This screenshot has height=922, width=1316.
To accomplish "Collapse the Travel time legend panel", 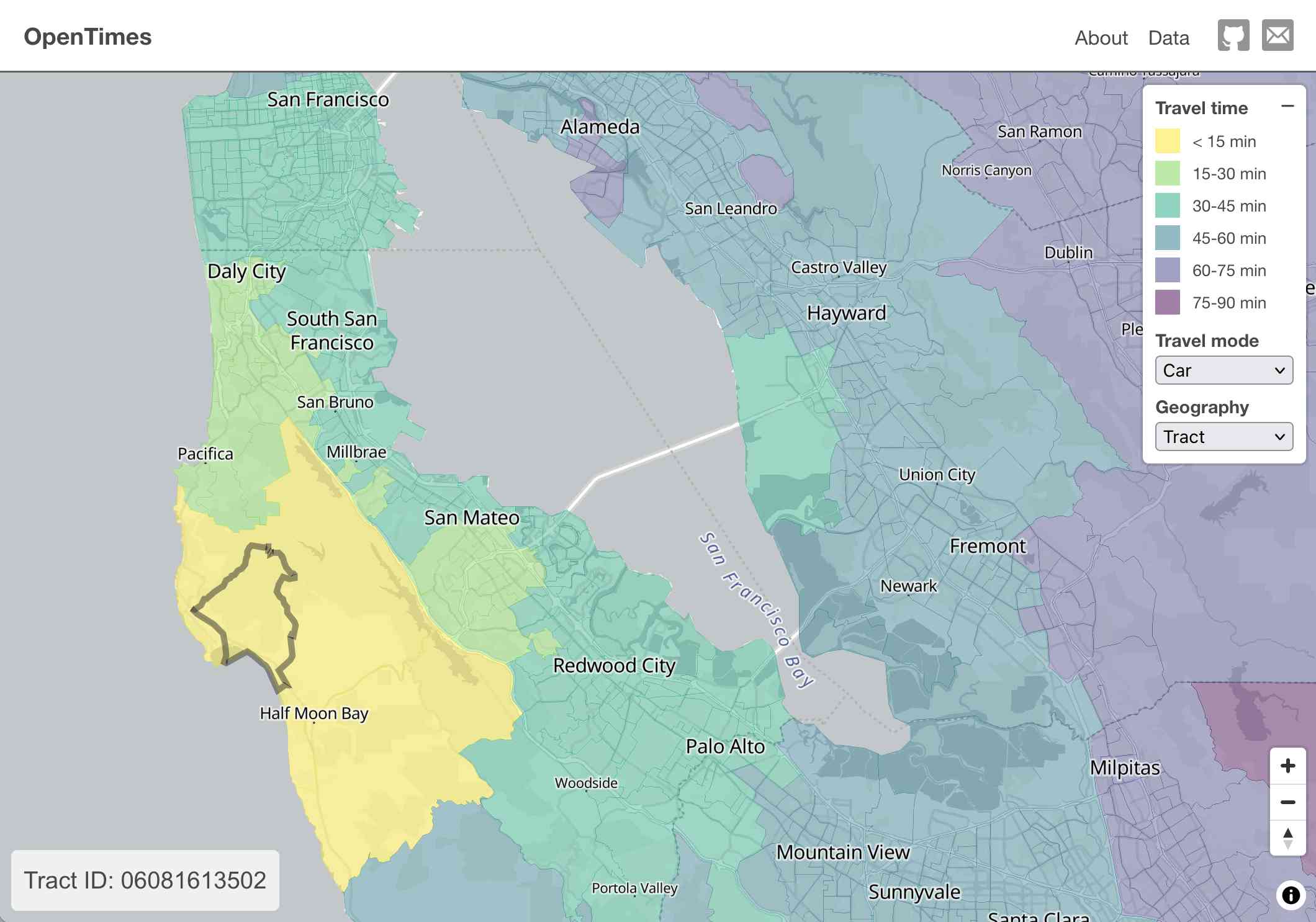I will (x=1287, y=107).
